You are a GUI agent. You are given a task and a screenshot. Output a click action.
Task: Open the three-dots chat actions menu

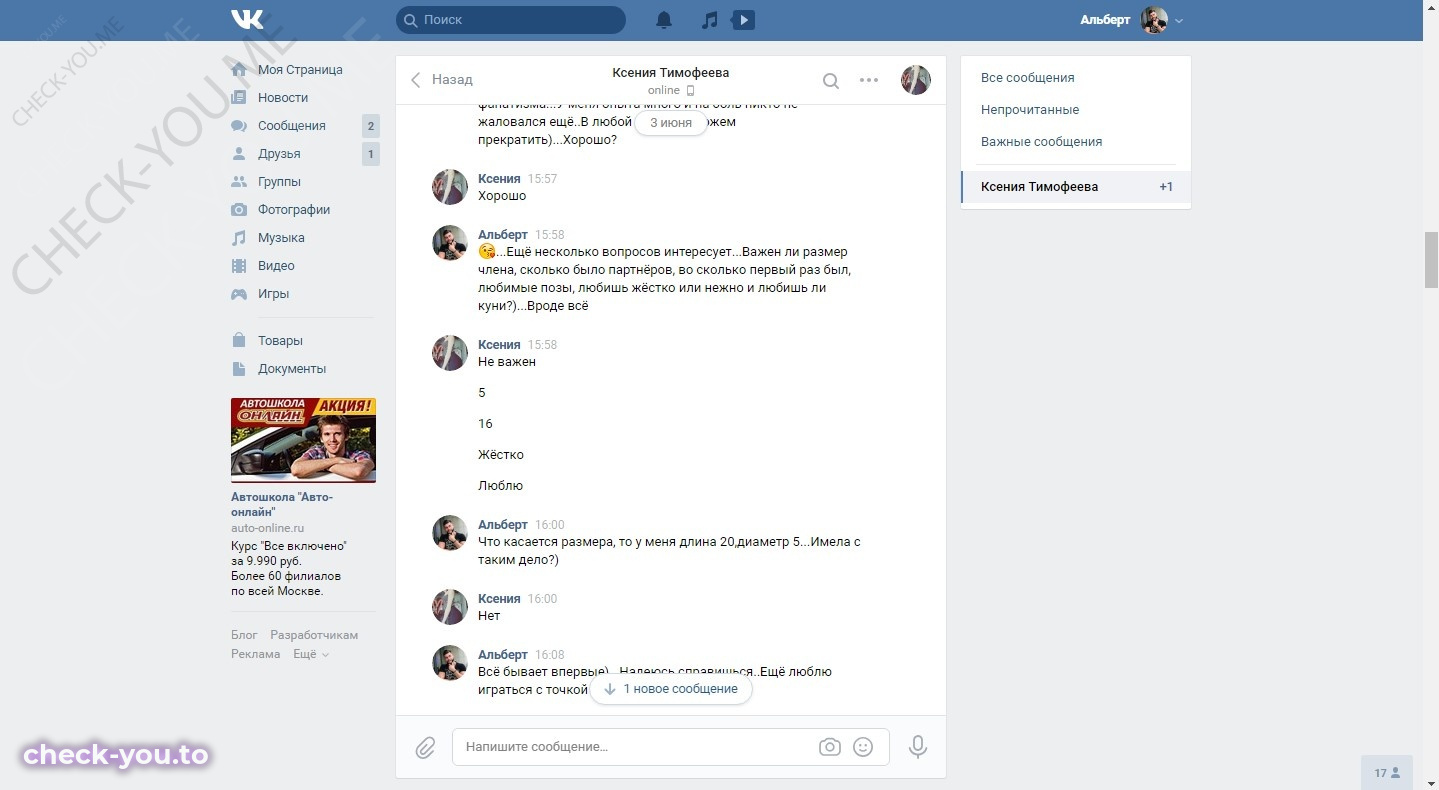pyautogui.click(x=869, y=81)
